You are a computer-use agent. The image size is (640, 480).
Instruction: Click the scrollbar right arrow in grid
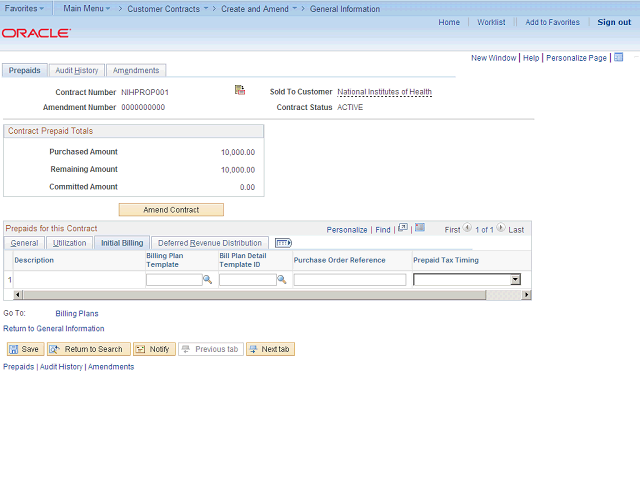pos(527,295)
